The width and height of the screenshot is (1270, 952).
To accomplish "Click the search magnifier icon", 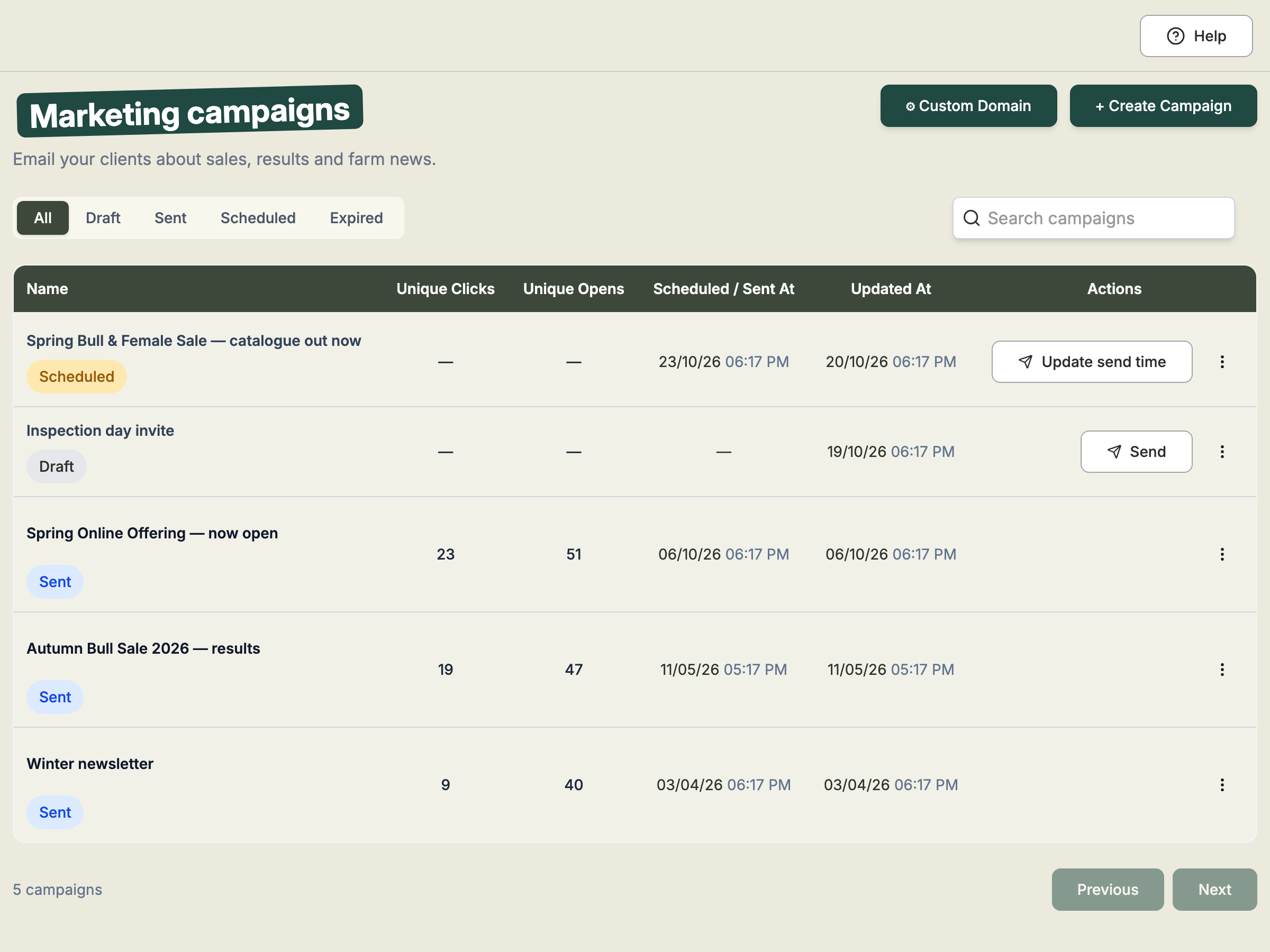I will (972, 218).
